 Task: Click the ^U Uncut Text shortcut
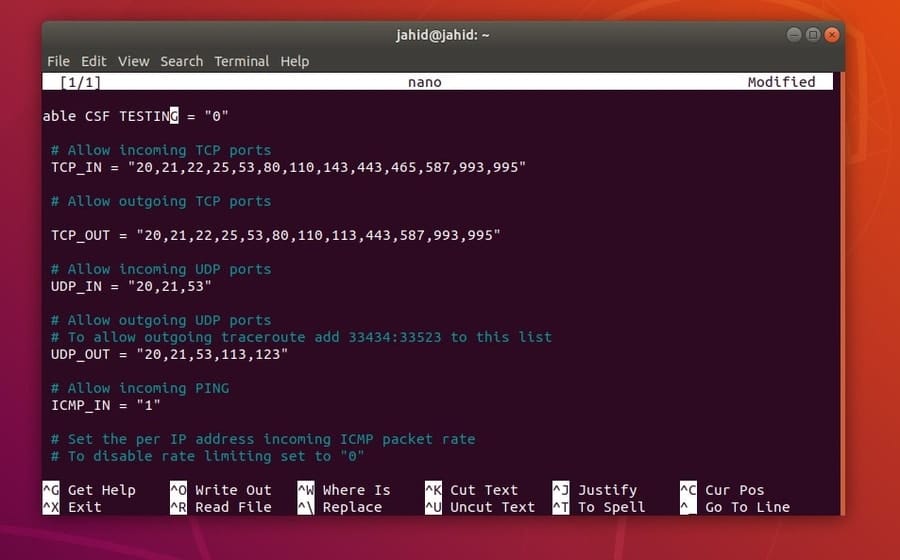click(x=480, y=507)
